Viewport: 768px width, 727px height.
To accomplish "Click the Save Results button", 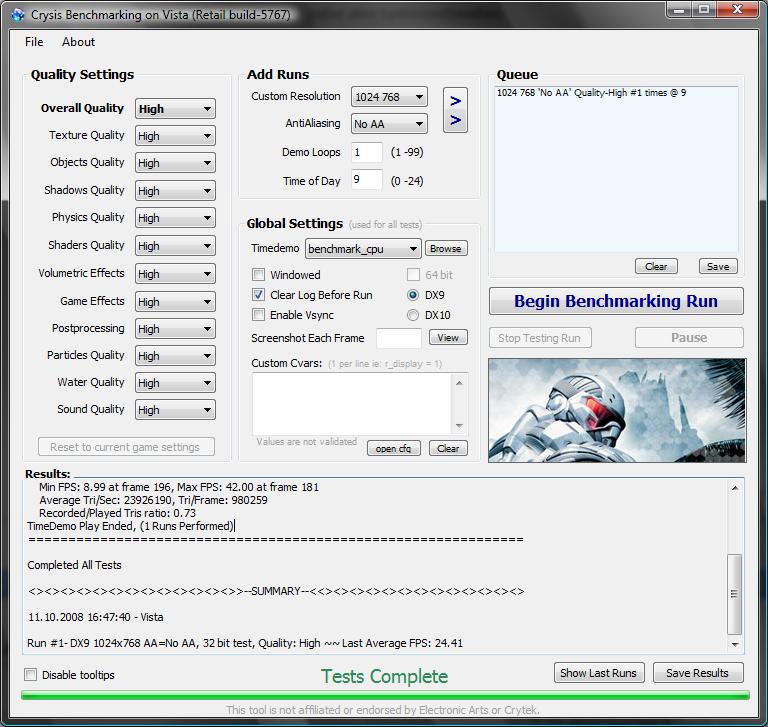I will (697, 673).
